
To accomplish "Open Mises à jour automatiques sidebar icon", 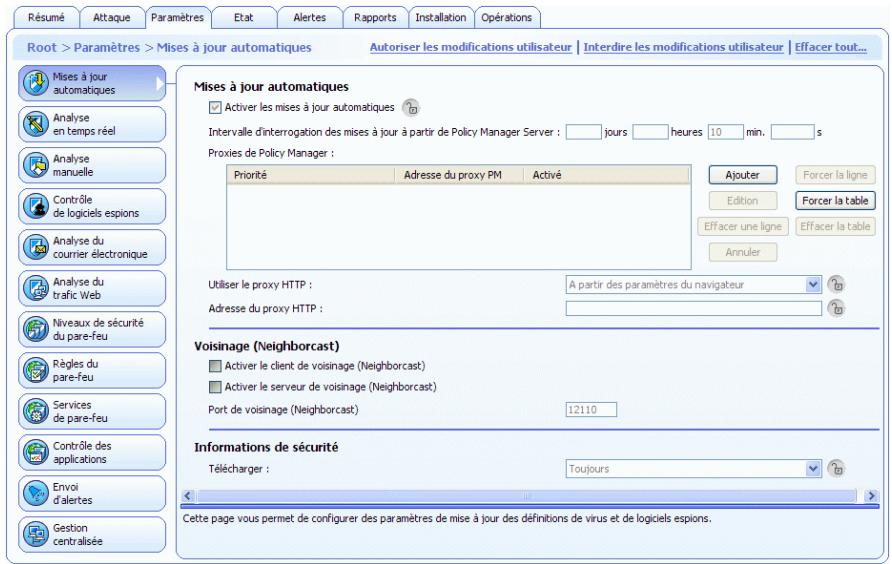I will click(x=35, y=83).
